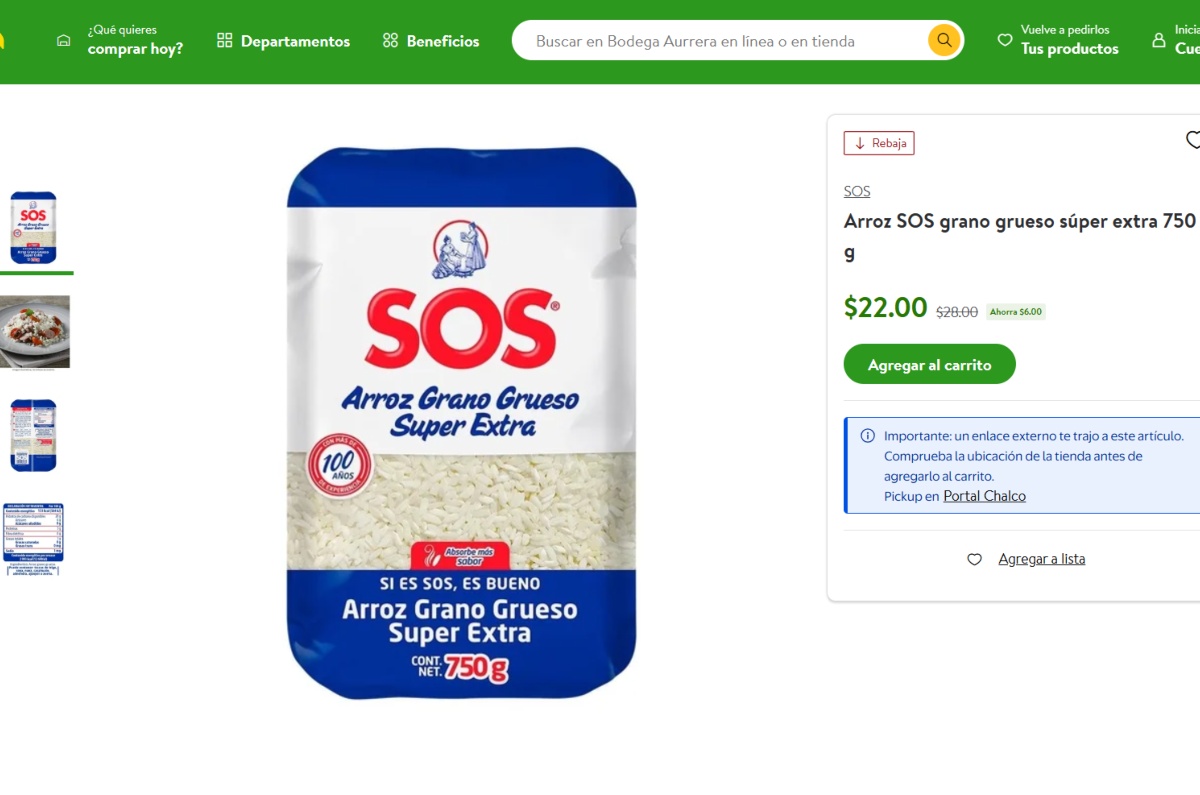Click the grid icon next to Departamentos
The width and height of the screenshot is (1200, 795).
point(224,40)
